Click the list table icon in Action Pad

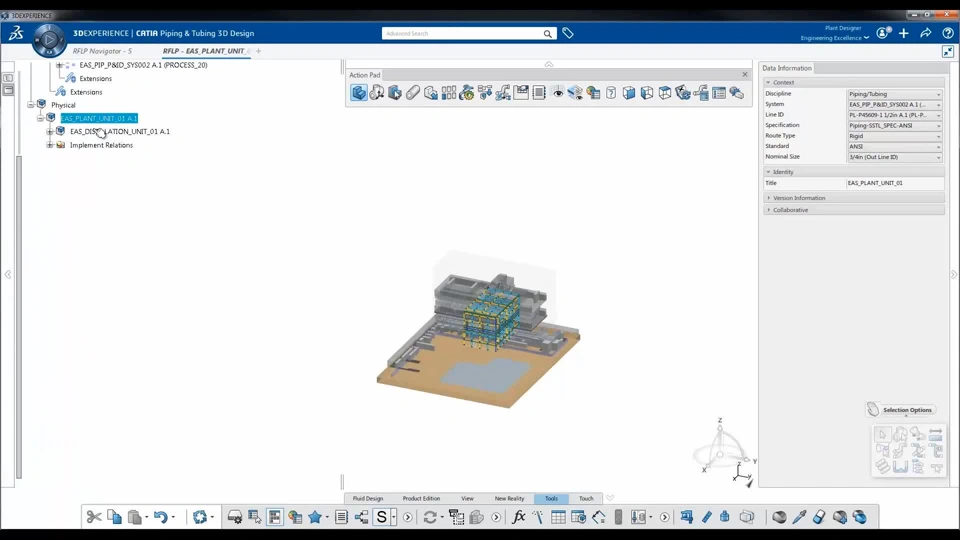coord(719,92)
